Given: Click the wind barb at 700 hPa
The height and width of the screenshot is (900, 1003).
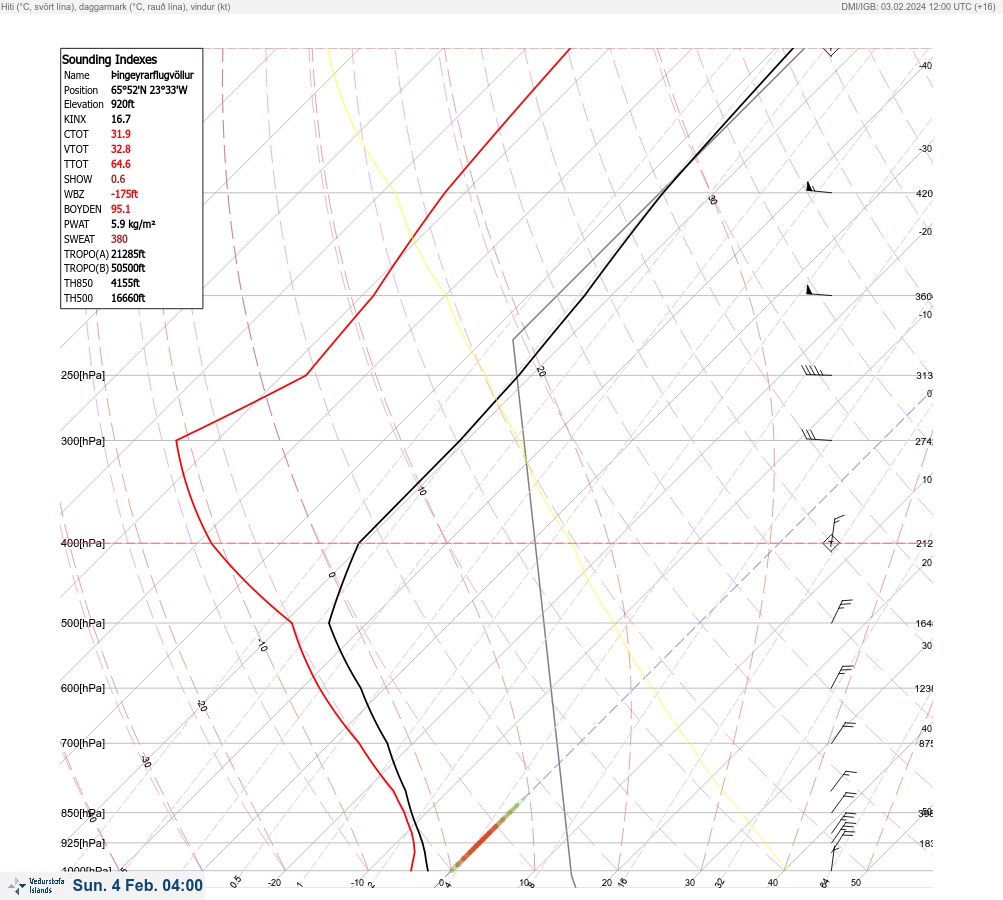Looking at the screenshot, I should click(x=842, y=732).
